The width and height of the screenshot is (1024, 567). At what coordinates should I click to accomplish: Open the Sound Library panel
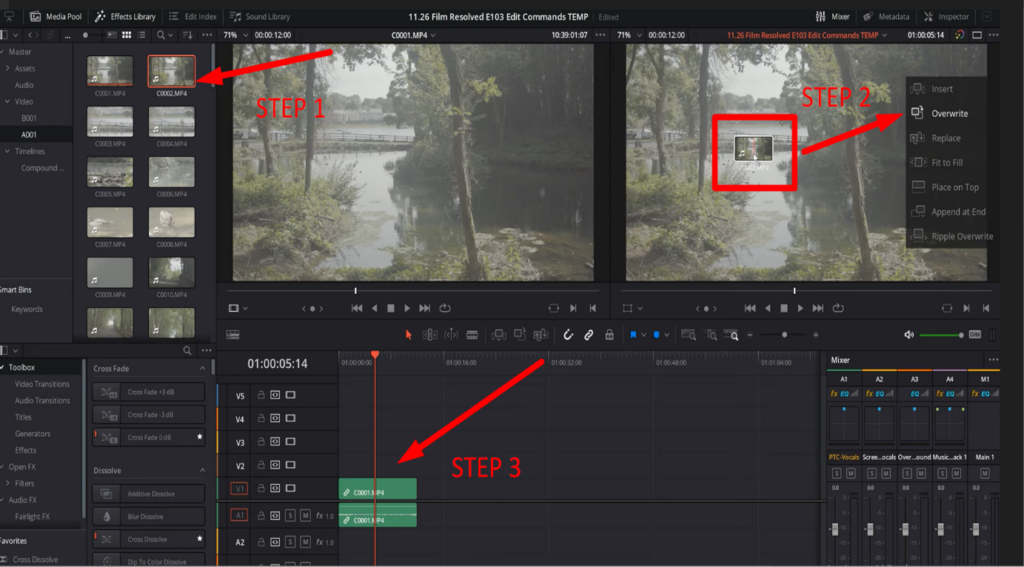click(260, 16)
